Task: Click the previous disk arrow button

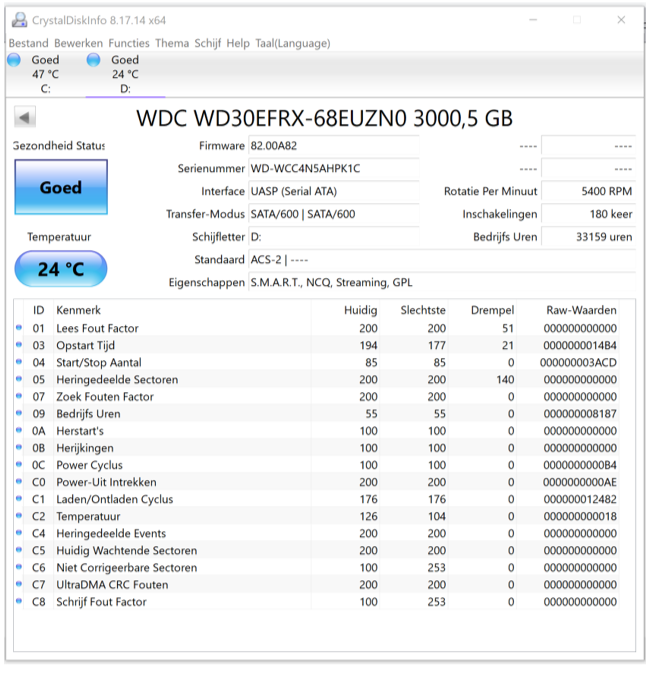Action: 25,117
